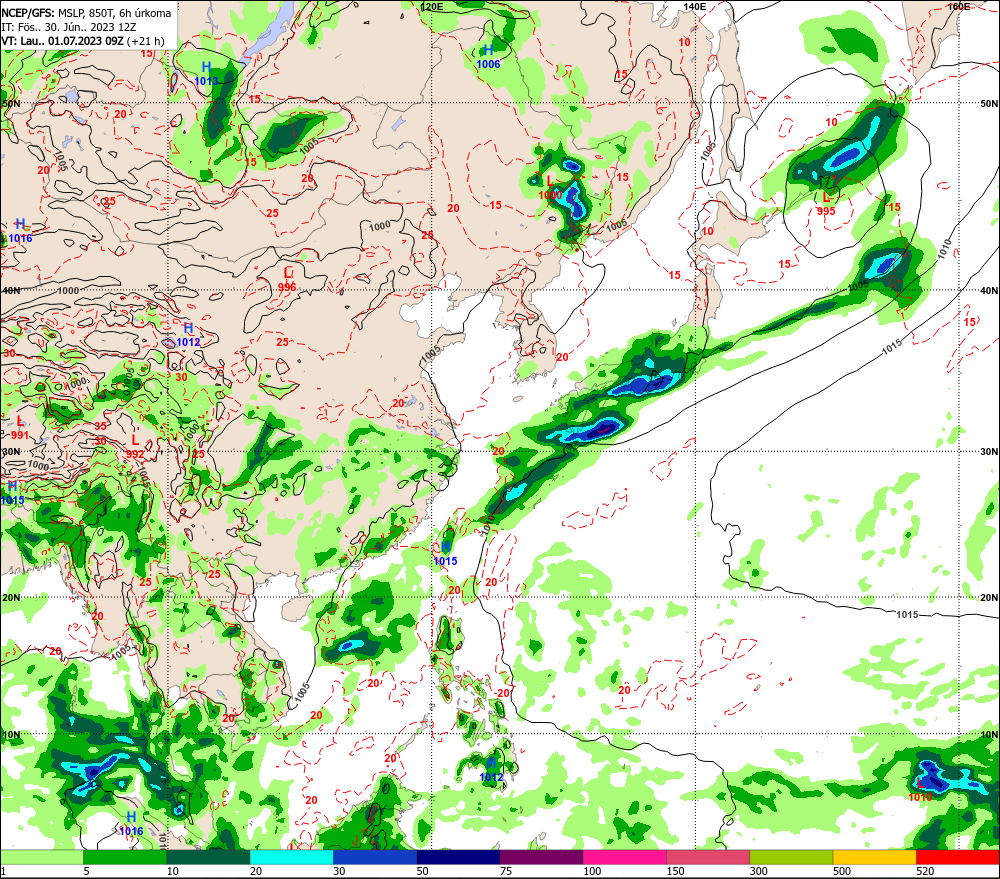Click the High 1016 label at left edge
The image size is (1000, 879).
tap(20, 231)
